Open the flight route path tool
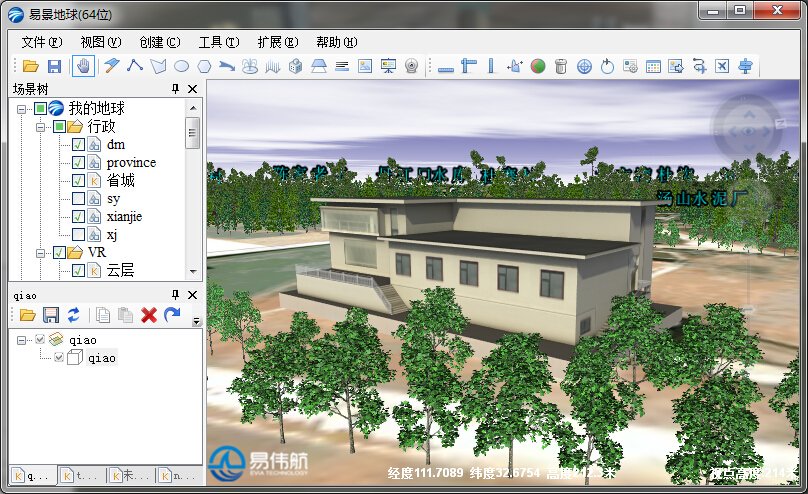This screenshot has height=494, width=808. point(699,66)
